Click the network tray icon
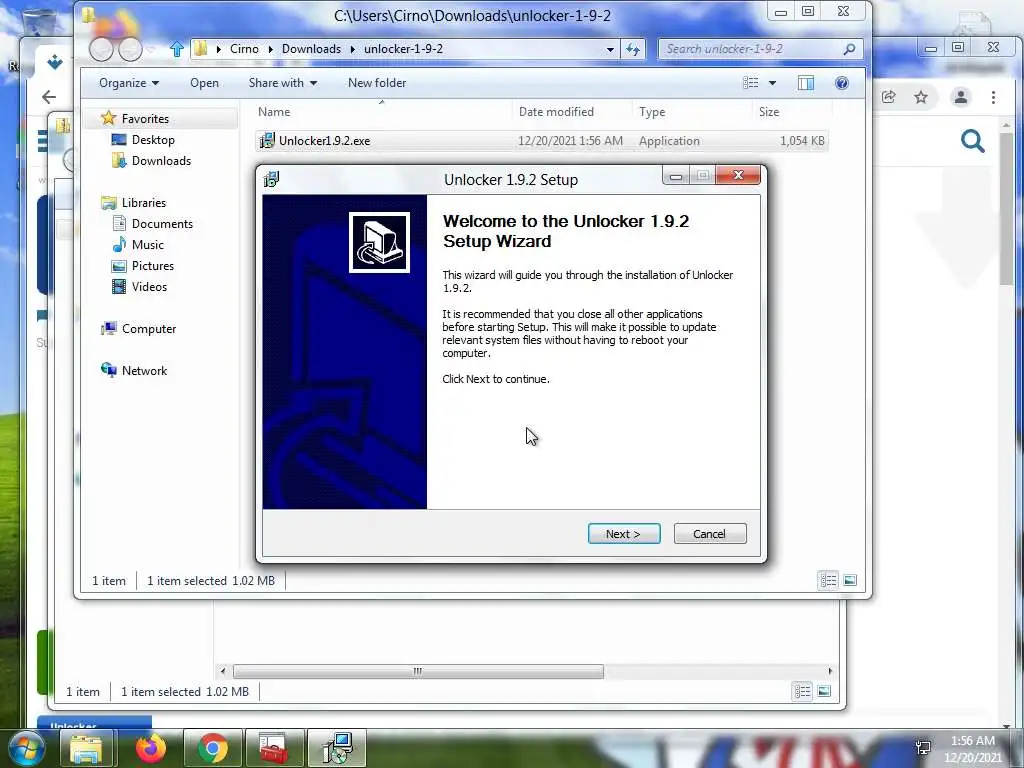 pos(923,748)
